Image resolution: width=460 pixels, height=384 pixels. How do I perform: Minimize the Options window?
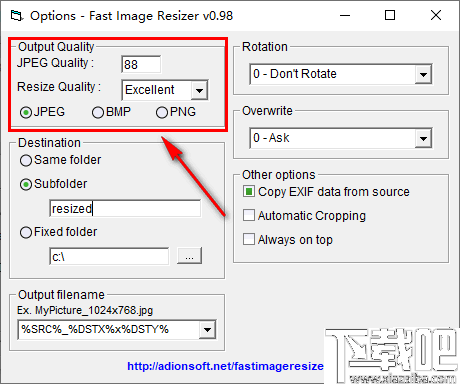pos(345,15)
